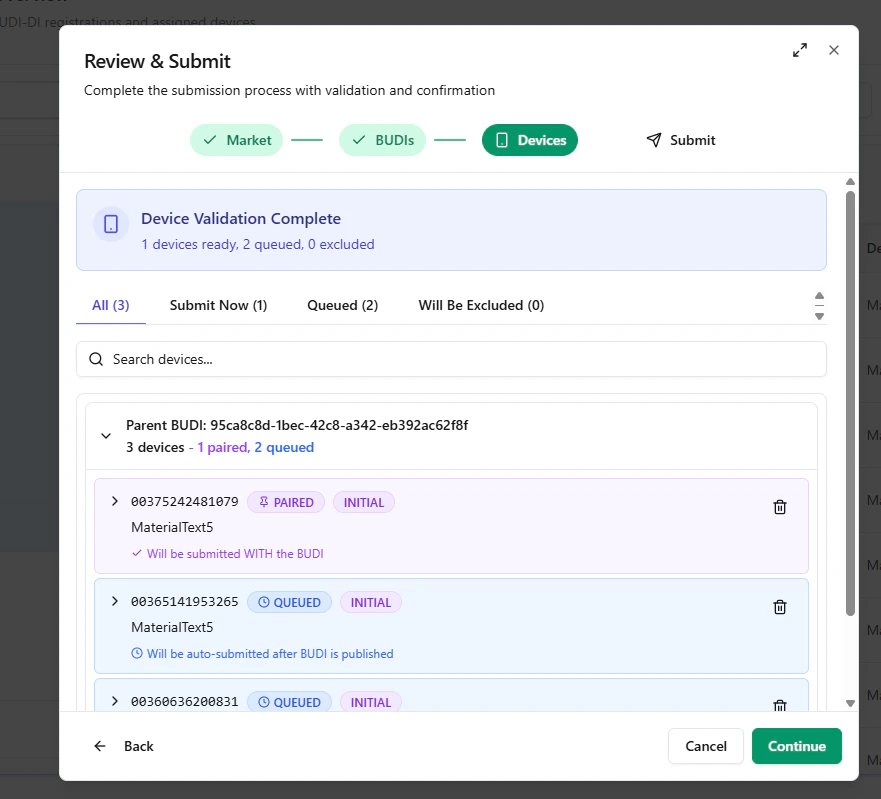Click device number 00375242481079

coord(184,501)
